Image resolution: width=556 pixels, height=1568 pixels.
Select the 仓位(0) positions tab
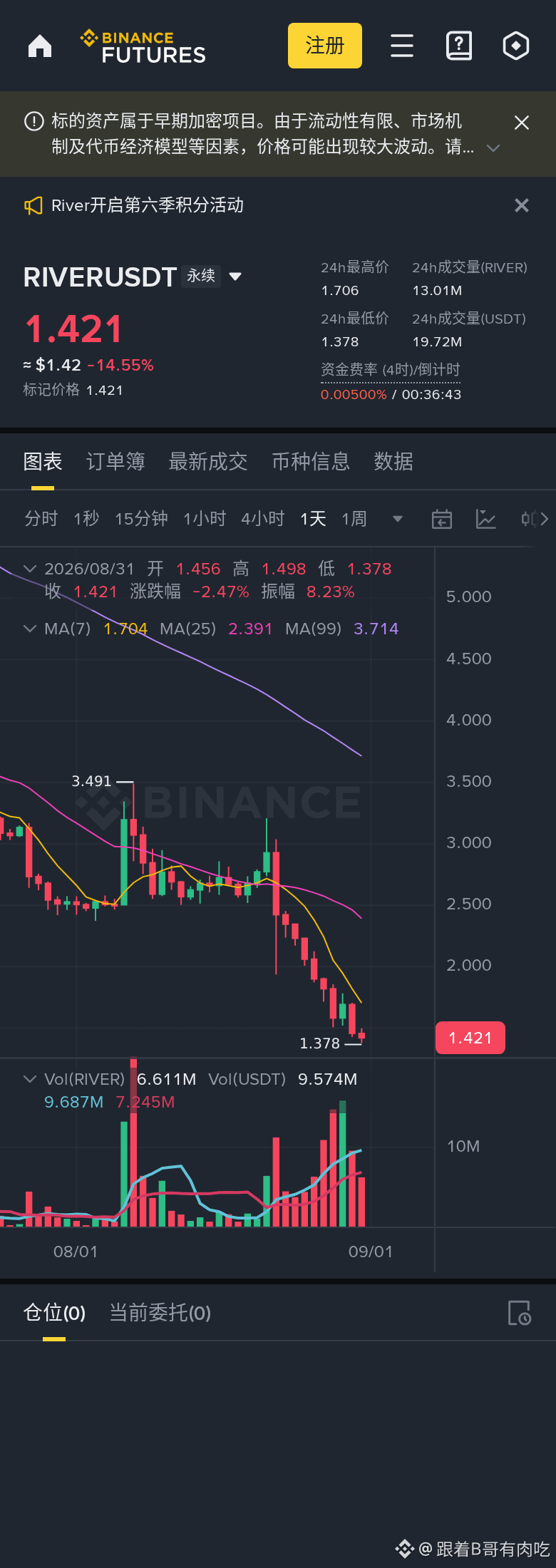pyautogui.click(x=54, y=1313)
